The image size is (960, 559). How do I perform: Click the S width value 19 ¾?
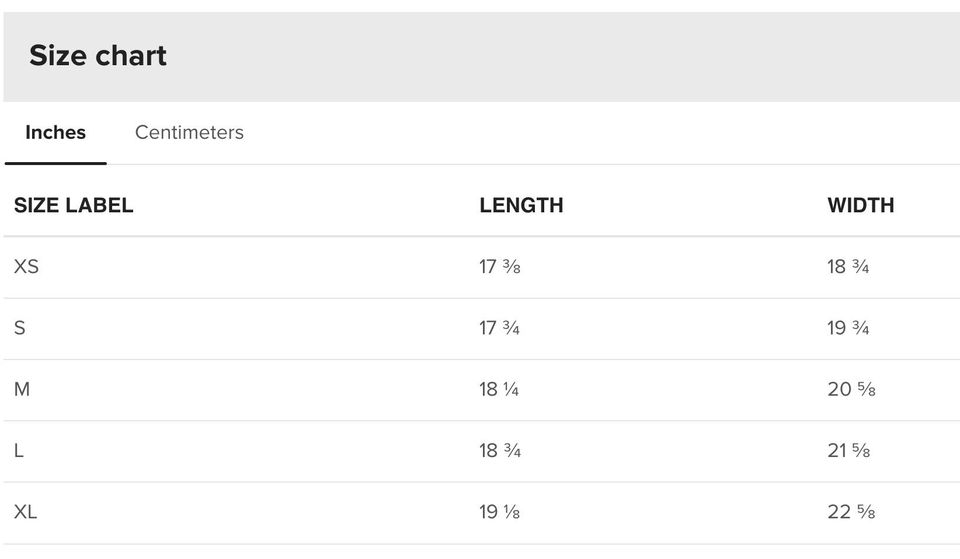pos(848,328)
